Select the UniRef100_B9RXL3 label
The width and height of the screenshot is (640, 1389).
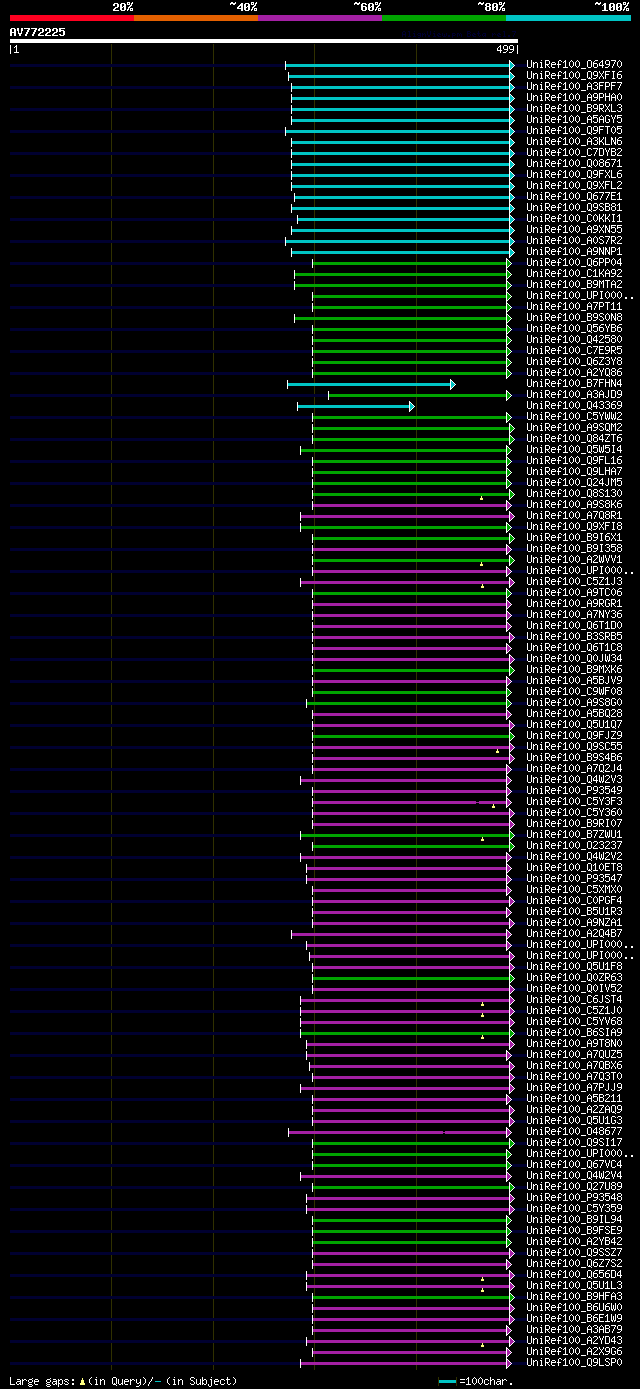point(574,109)
